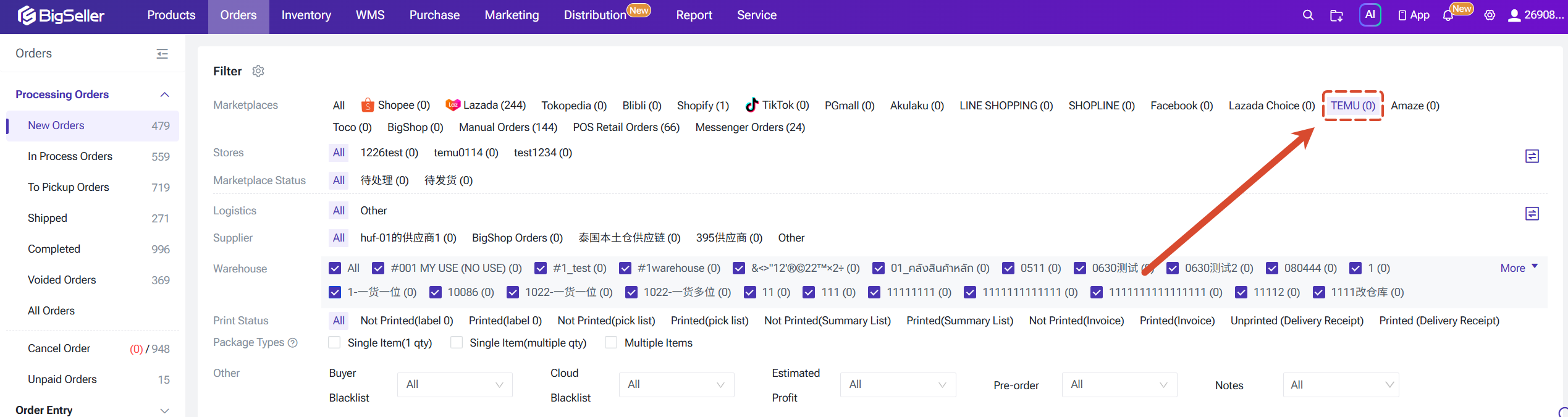Viewport: 1568px width, 417px height.
Task: Filter by Messenger Orders (24)
Action: click(x=750, y=127)
